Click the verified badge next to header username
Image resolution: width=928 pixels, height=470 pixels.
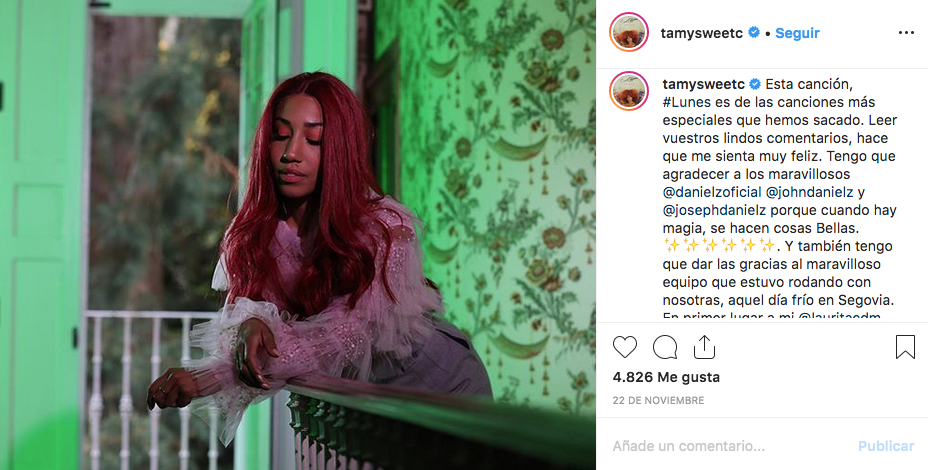tap(754, 33)
